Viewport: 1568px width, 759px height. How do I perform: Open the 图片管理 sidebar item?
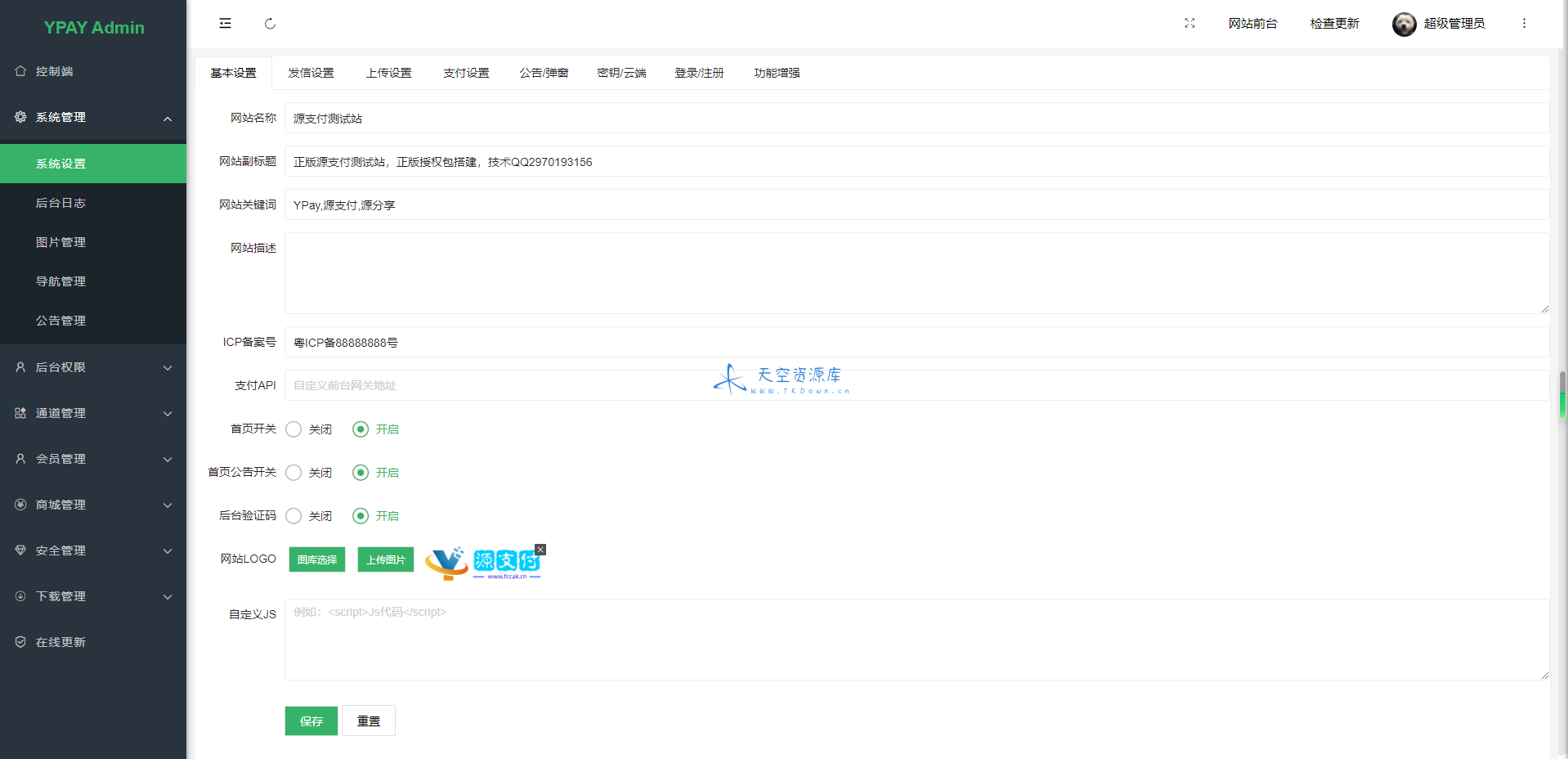[x=93, y=242]
